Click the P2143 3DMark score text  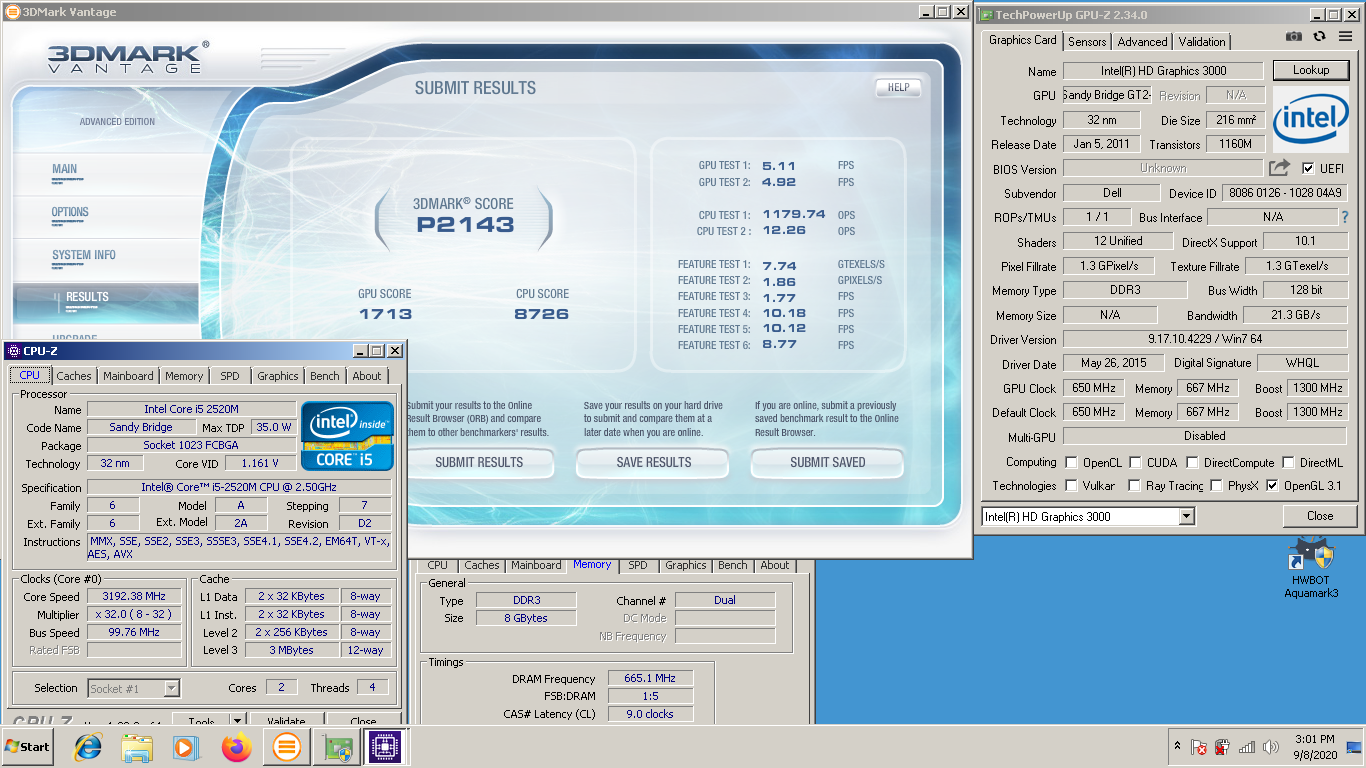[465, 225]
